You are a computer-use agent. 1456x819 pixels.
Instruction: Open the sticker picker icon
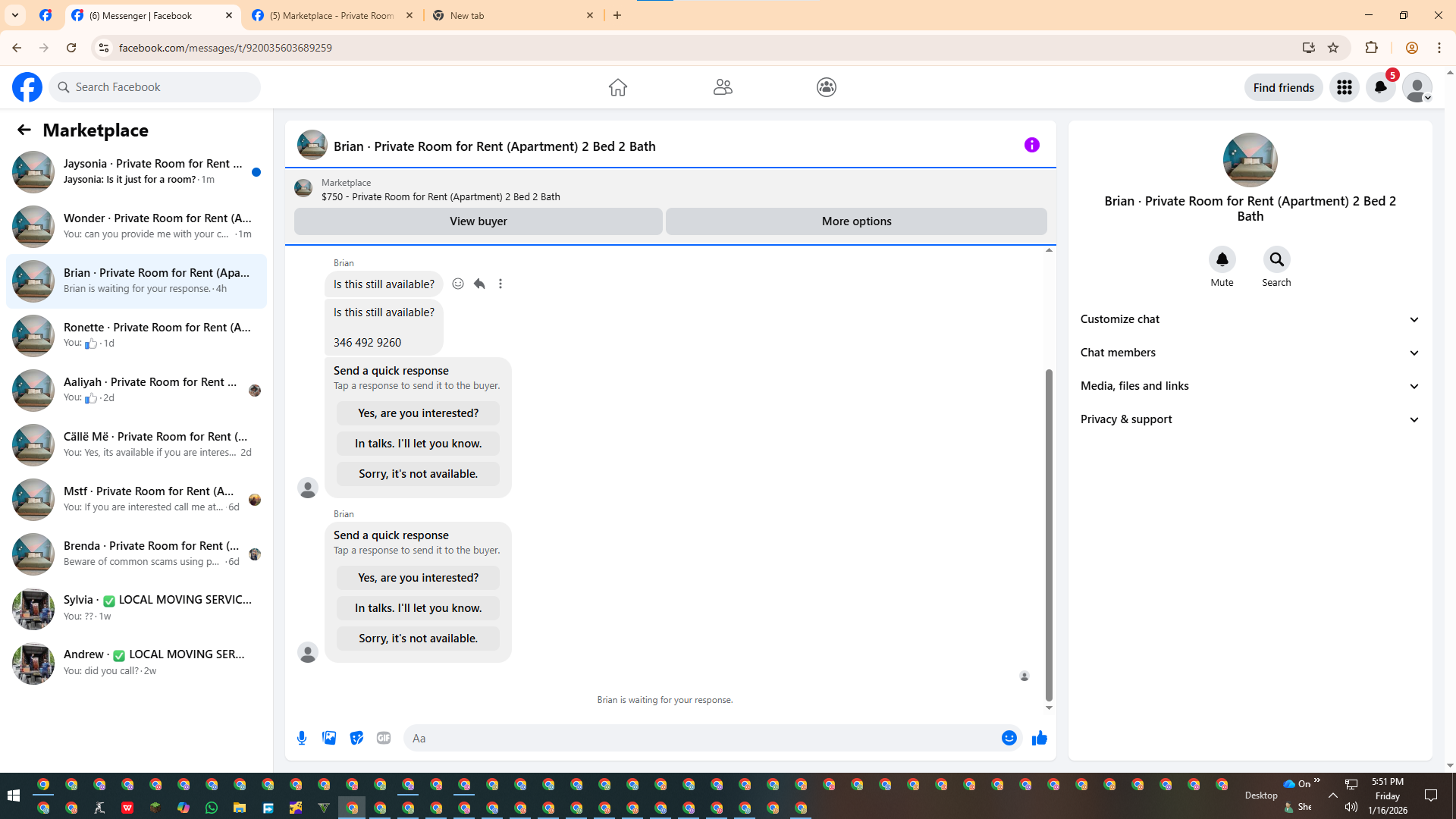click(x=356, y=738)
